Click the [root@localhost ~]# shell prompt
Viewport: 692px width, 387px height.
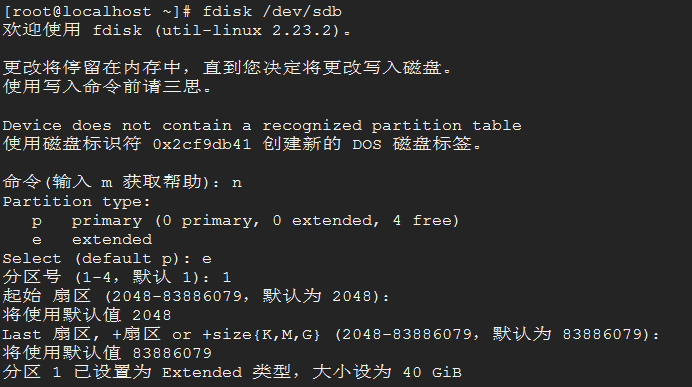pyautogui.click(x=97, y=11)
